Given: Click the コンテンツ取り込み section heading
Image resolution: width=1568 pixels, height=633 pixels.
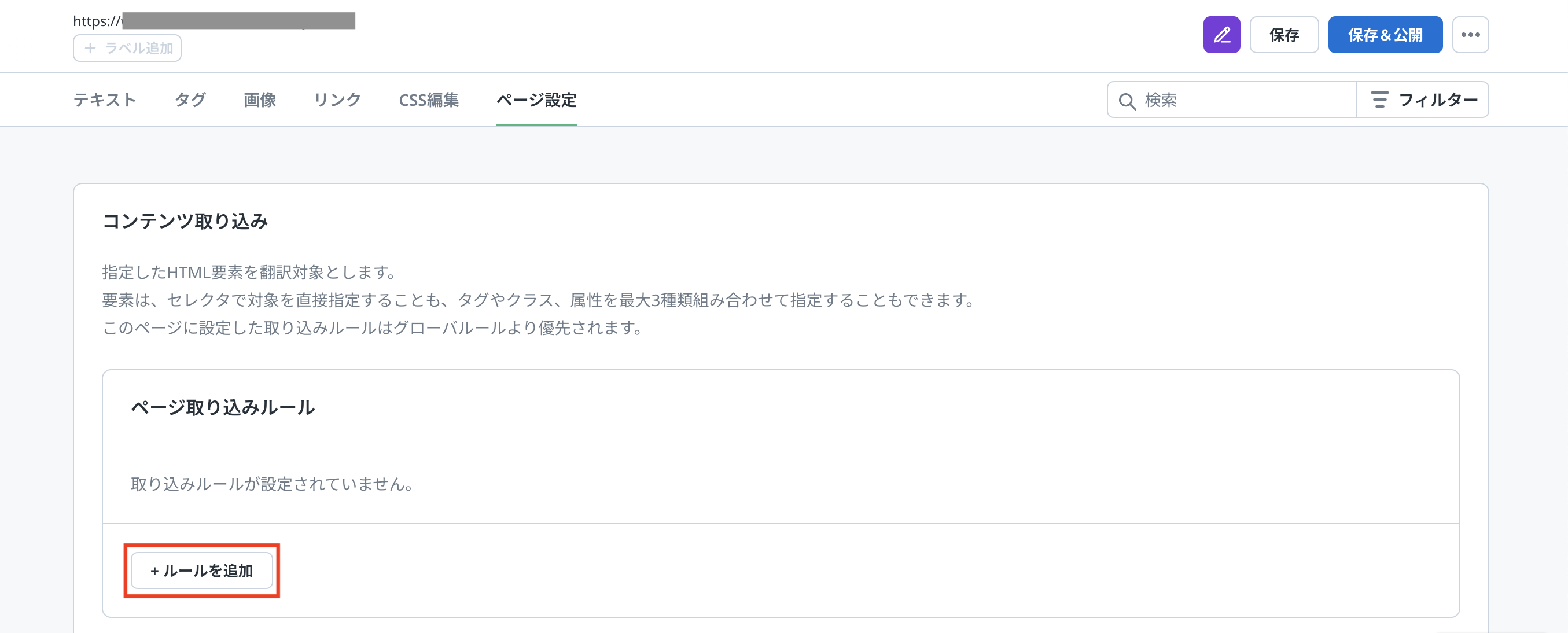Looking at the screenshot, I should tap(185, 221).
